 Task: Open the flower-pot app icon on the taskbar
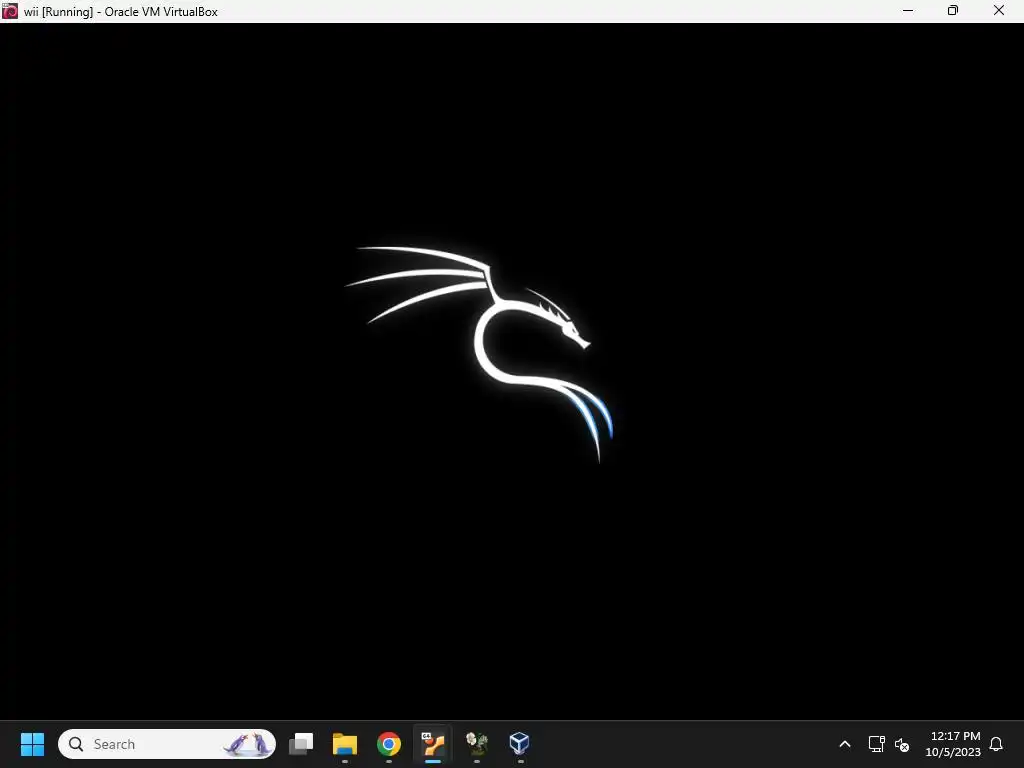pos(477,744)
